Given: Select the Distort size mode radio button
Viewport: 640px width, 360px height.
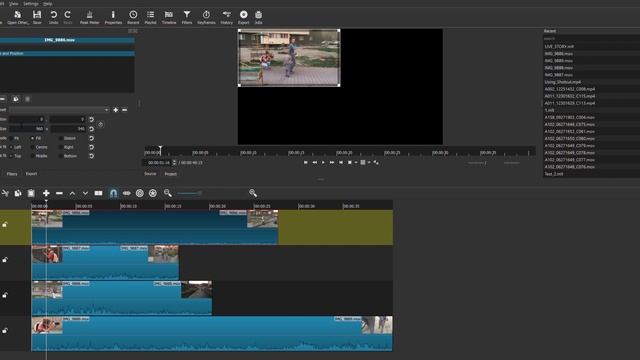Looking at the screenshot, I should point(61,138).
